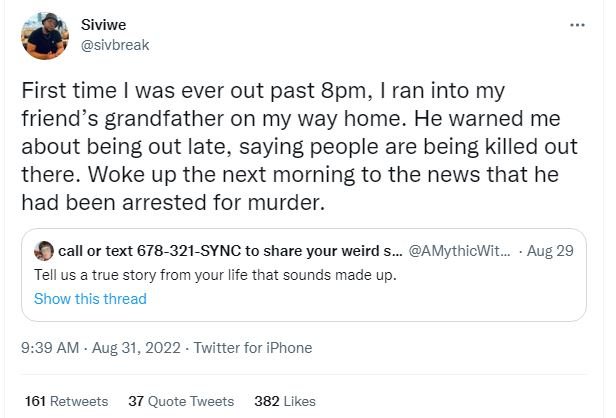View the 161 Retweets list
This screenshot has width=616, height=418.
click(x=66, y=401)
